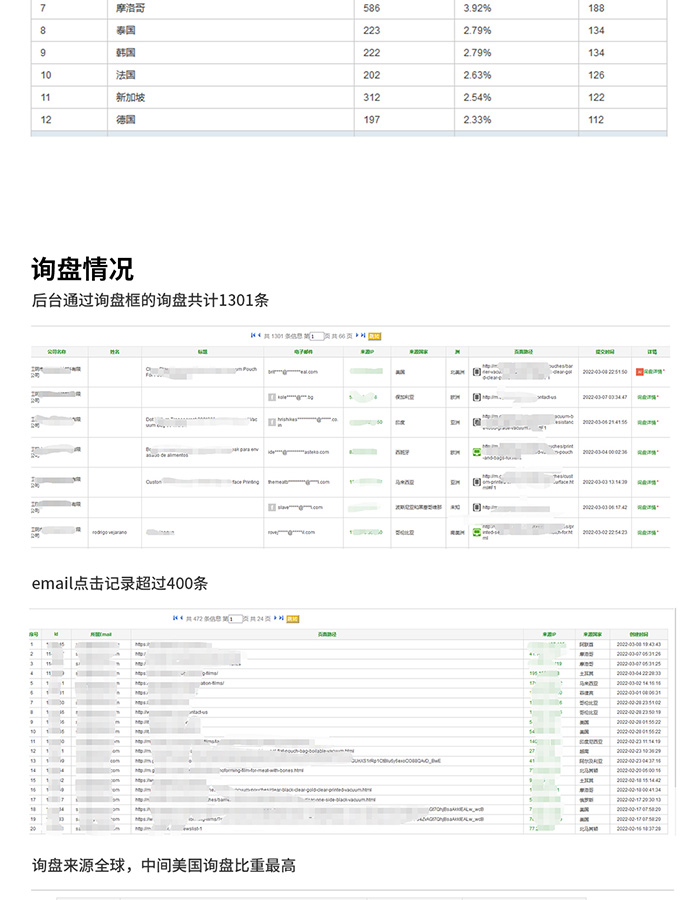Click next page arrow in 472-record email pager

(x=275, y=618)
